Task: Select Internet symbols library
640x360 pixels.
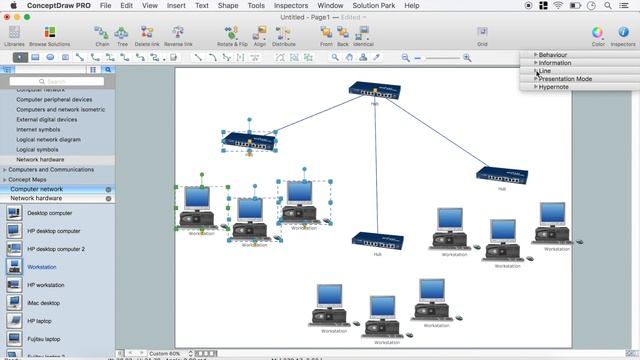Action: (38, 129)
